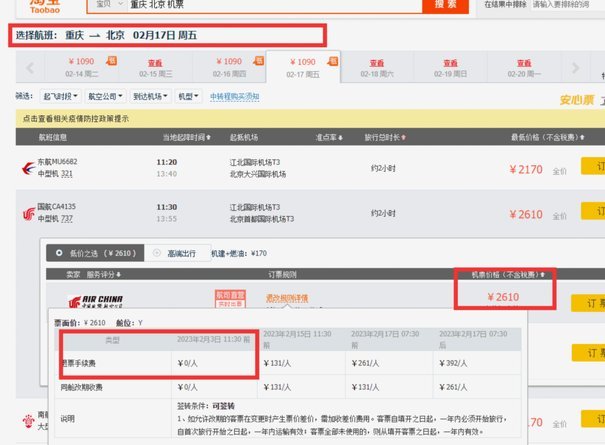This screenshot has width=605, height=445.
Task: Select the 高端出行 option
Action: click(177, 253)
